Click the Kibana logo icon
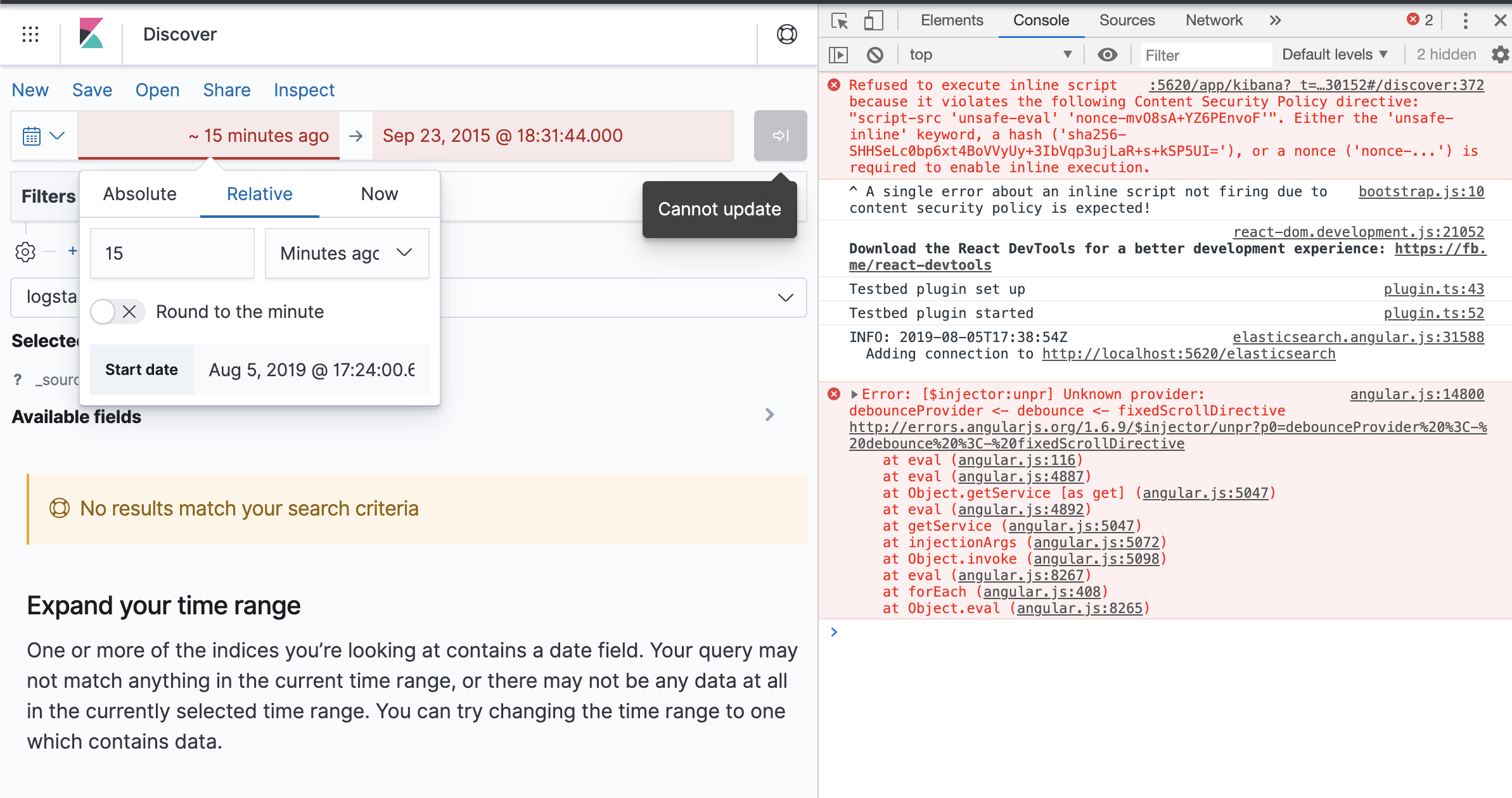This screenshot has height=798, width=1512. [x=91, y=34]
